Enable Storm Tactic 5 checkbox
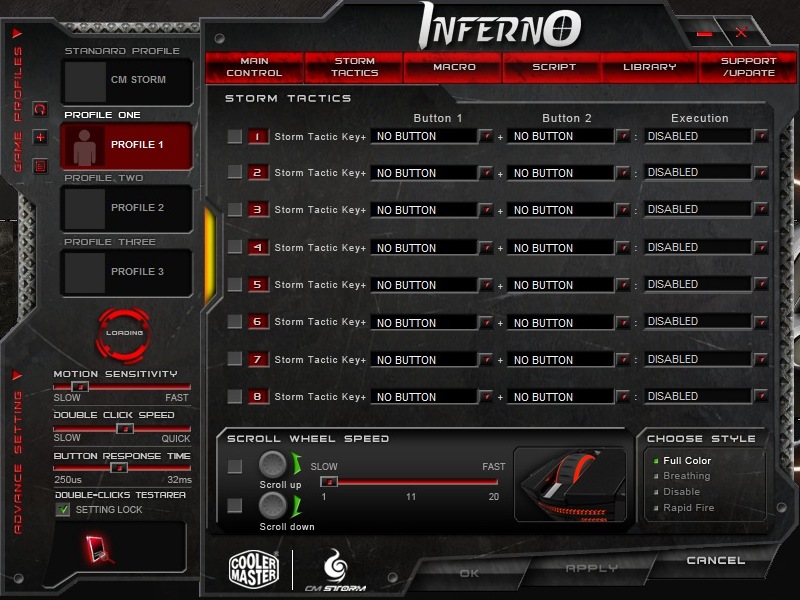The height and width of the screenshot is (600, 800). pos(235,284)
